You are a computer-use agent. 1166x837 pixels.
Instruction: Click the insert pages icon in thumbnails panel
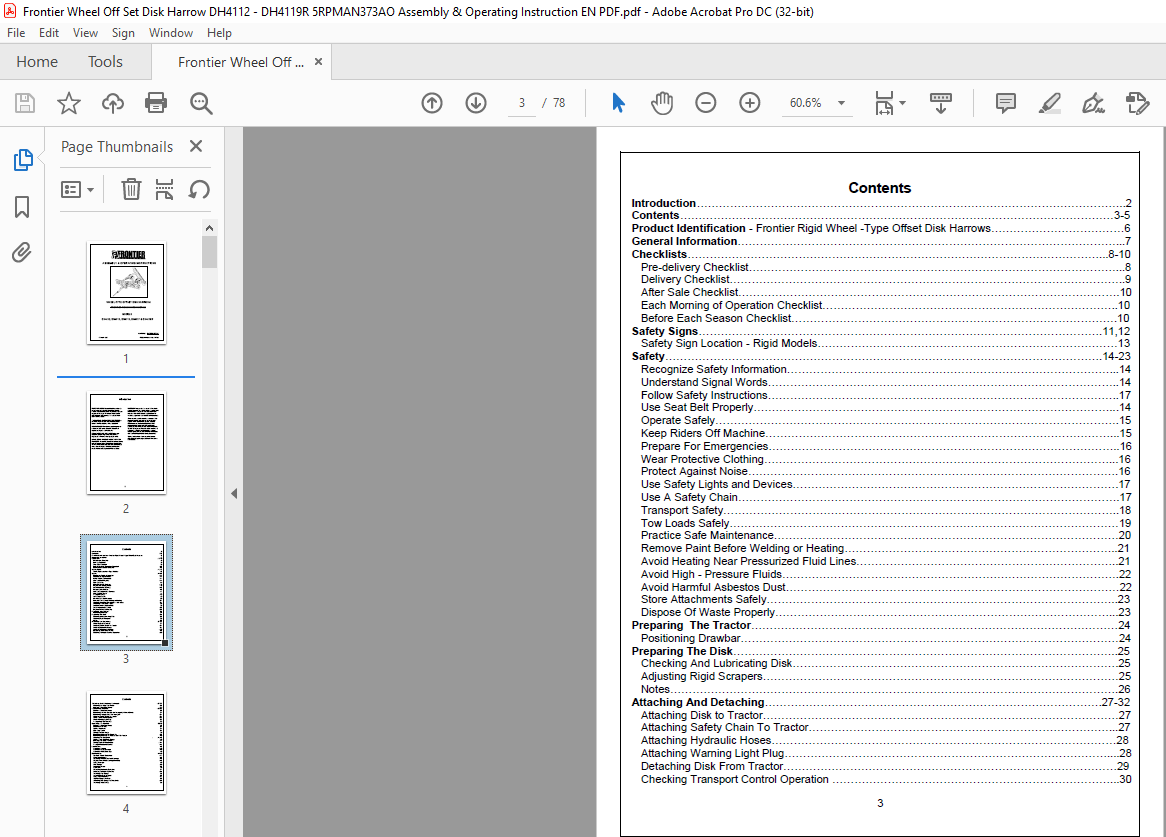point(164,190)
